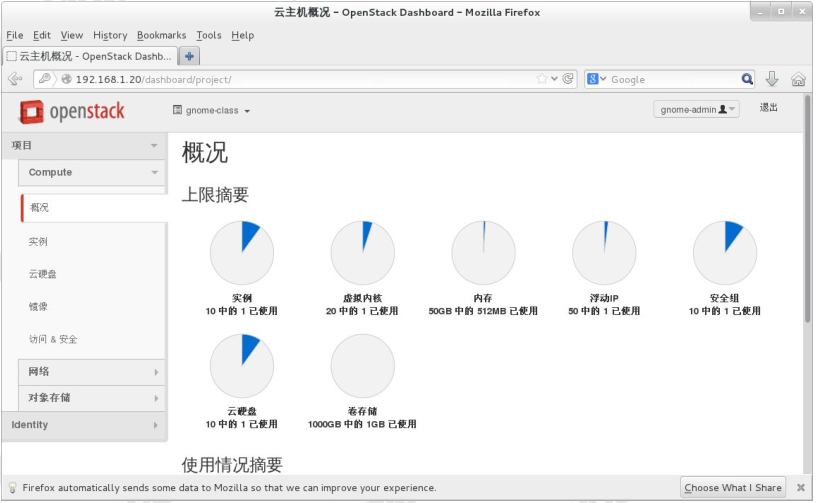Screen dimensions: 816x503
Task: Open the downloads arrow icon
Action: pyautogui.click(x=772, y=79)
